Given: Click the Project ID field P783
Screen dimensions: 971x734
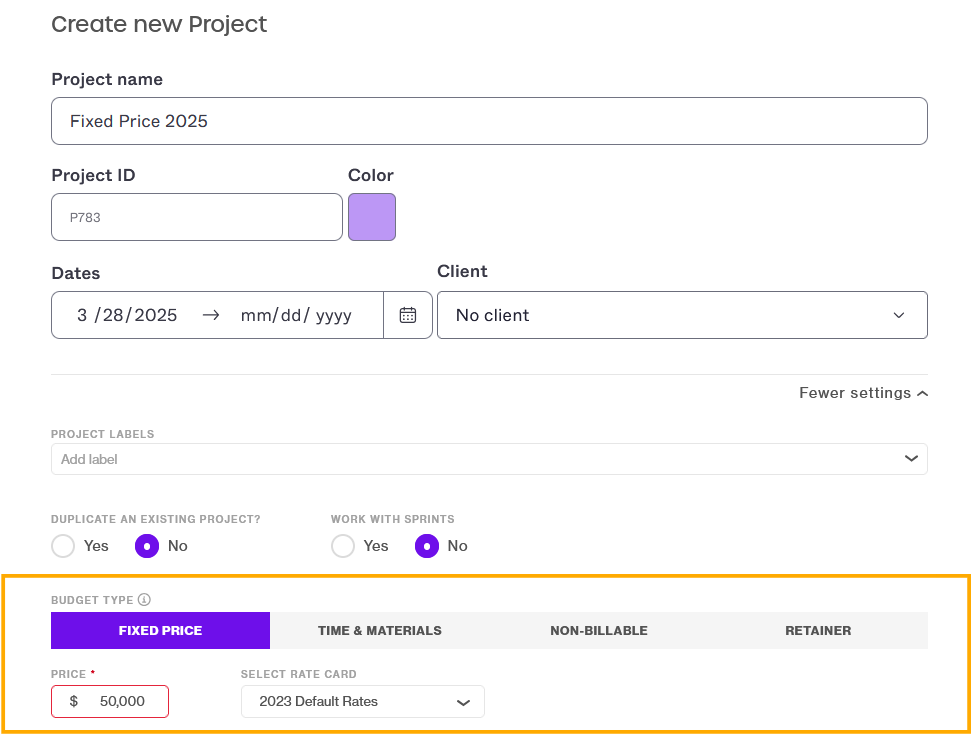Looking at the screenshot, I should pos(197,217).
